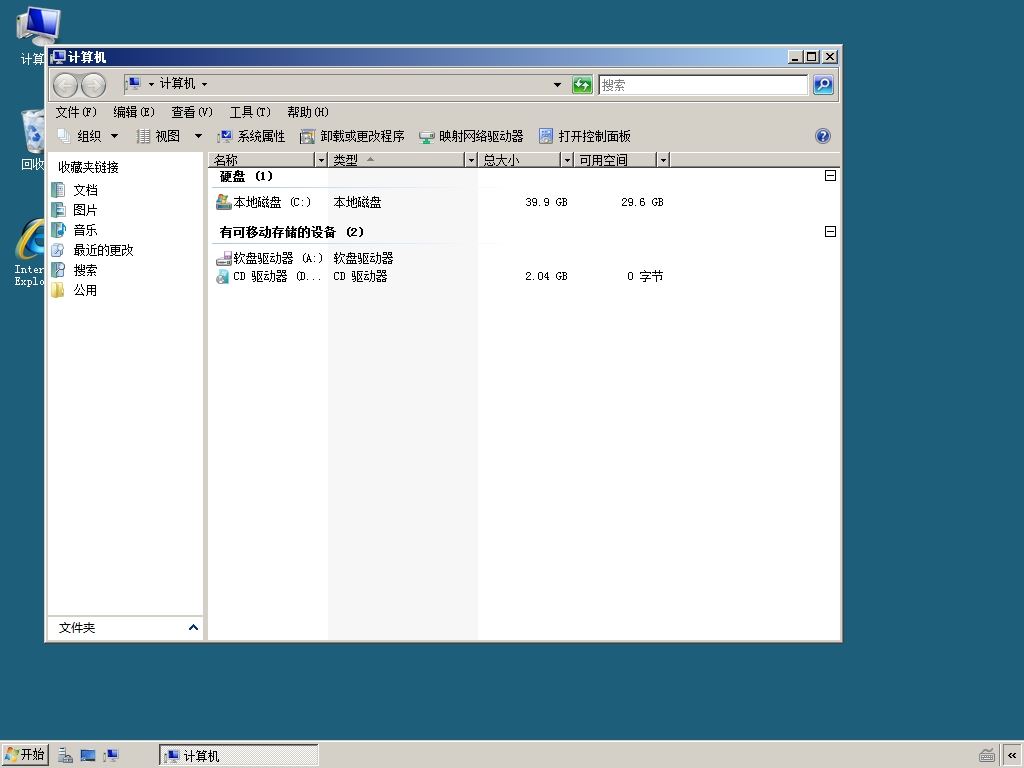Select the 本地磁盘 (C:) drive icon
Screen dimensions: 1024x768
click(x=223, y=202)
